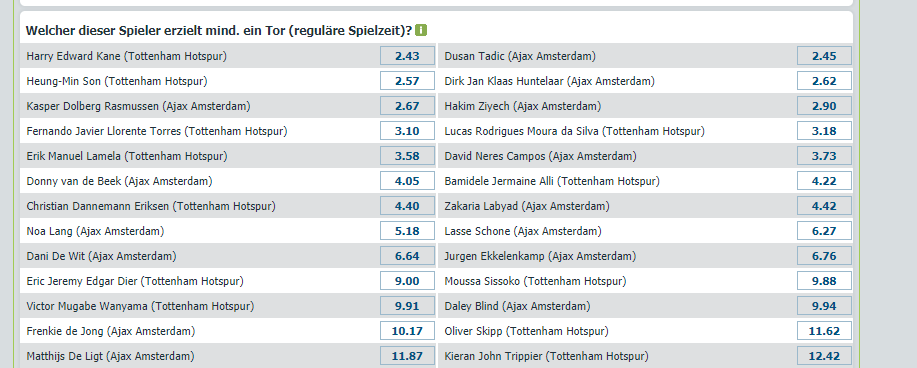The width and height of the screenshot is (917, 368).
Task: Choose David Neres odds 3.73
Action: click(824, 156)
